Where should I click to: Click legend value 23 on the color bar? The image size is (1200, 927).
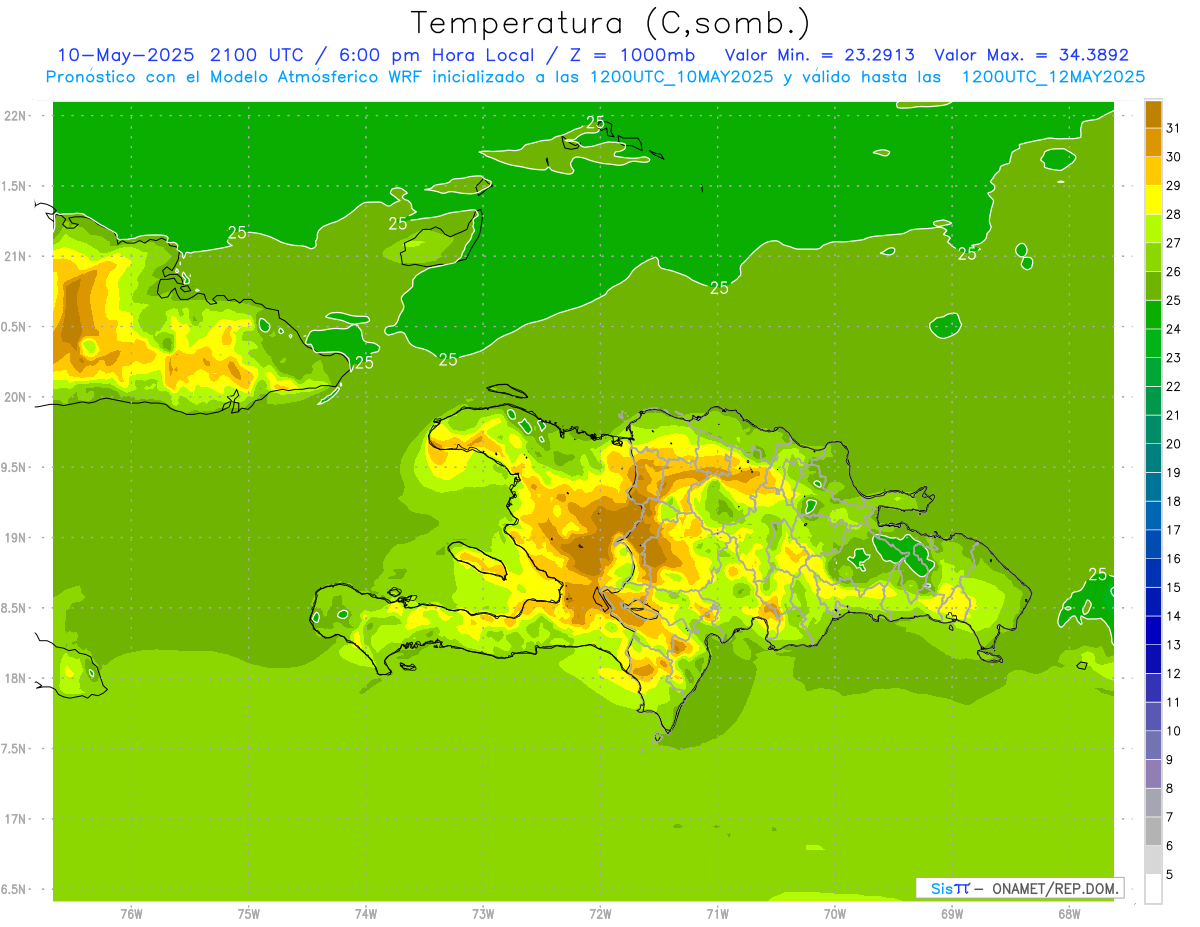click(x=1173, y=358)
